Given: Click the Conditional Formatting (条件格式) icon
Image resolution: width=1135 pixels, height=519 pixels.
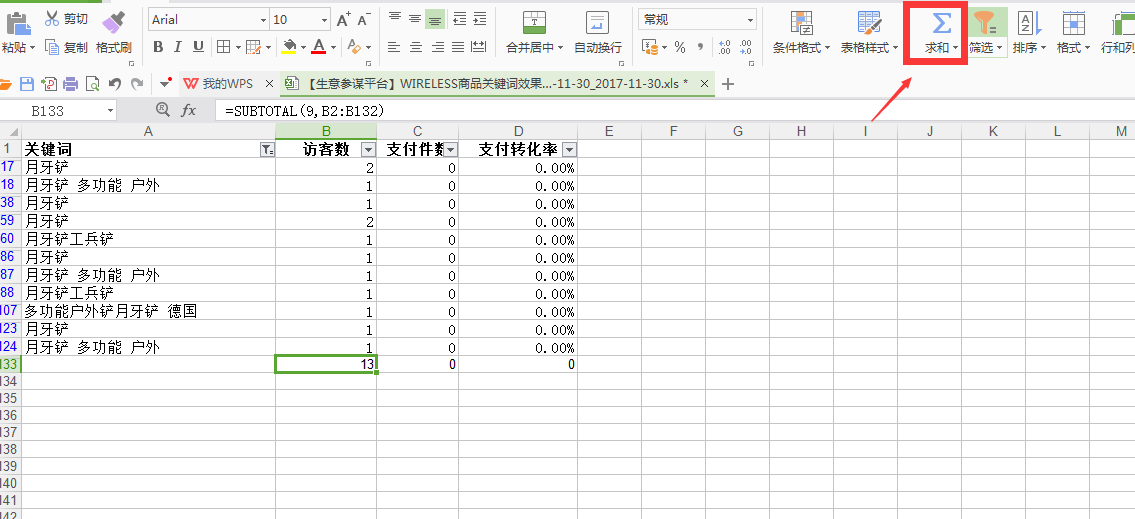Looking at the screenshot, I should (x=801, y=23).
